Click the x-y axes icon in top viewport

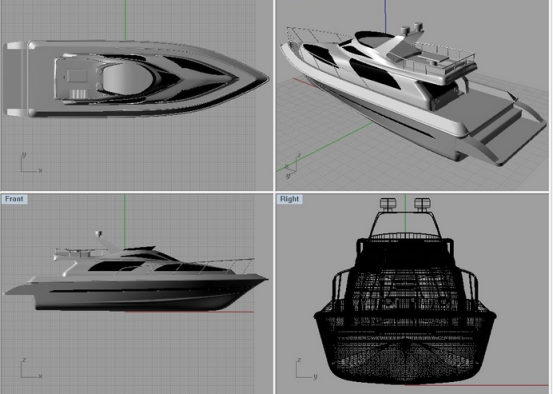pos(31,163)
